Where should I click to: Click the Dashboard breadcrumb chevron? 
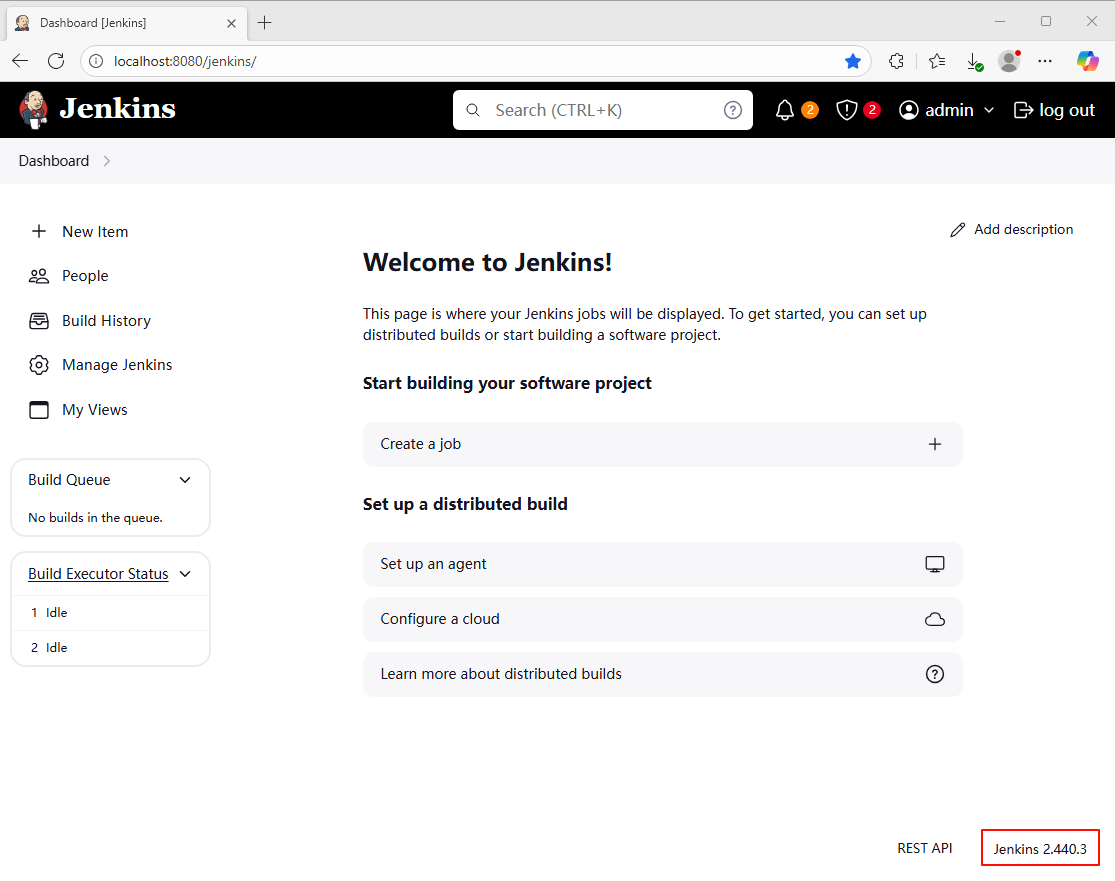[107, 161]
